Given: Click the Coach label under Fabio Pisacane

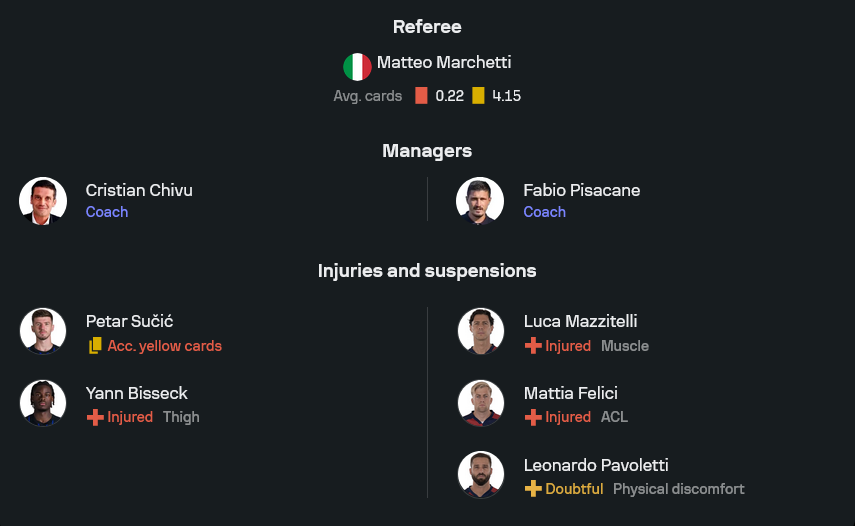Looking at the screenshot, I should (x=544, y=212).
